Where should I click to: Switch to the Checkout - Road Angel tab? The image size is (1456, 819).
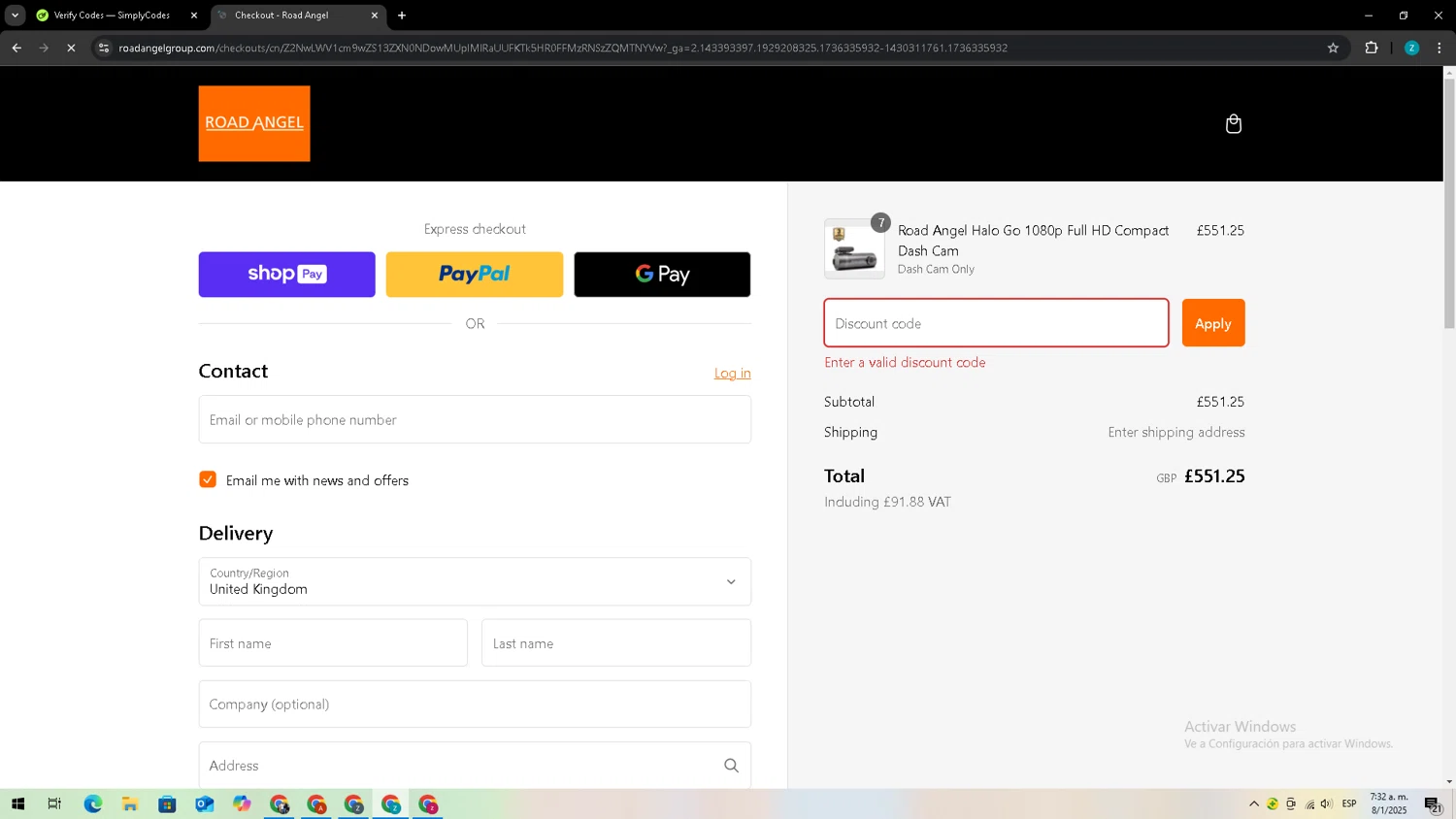[297, 16]
